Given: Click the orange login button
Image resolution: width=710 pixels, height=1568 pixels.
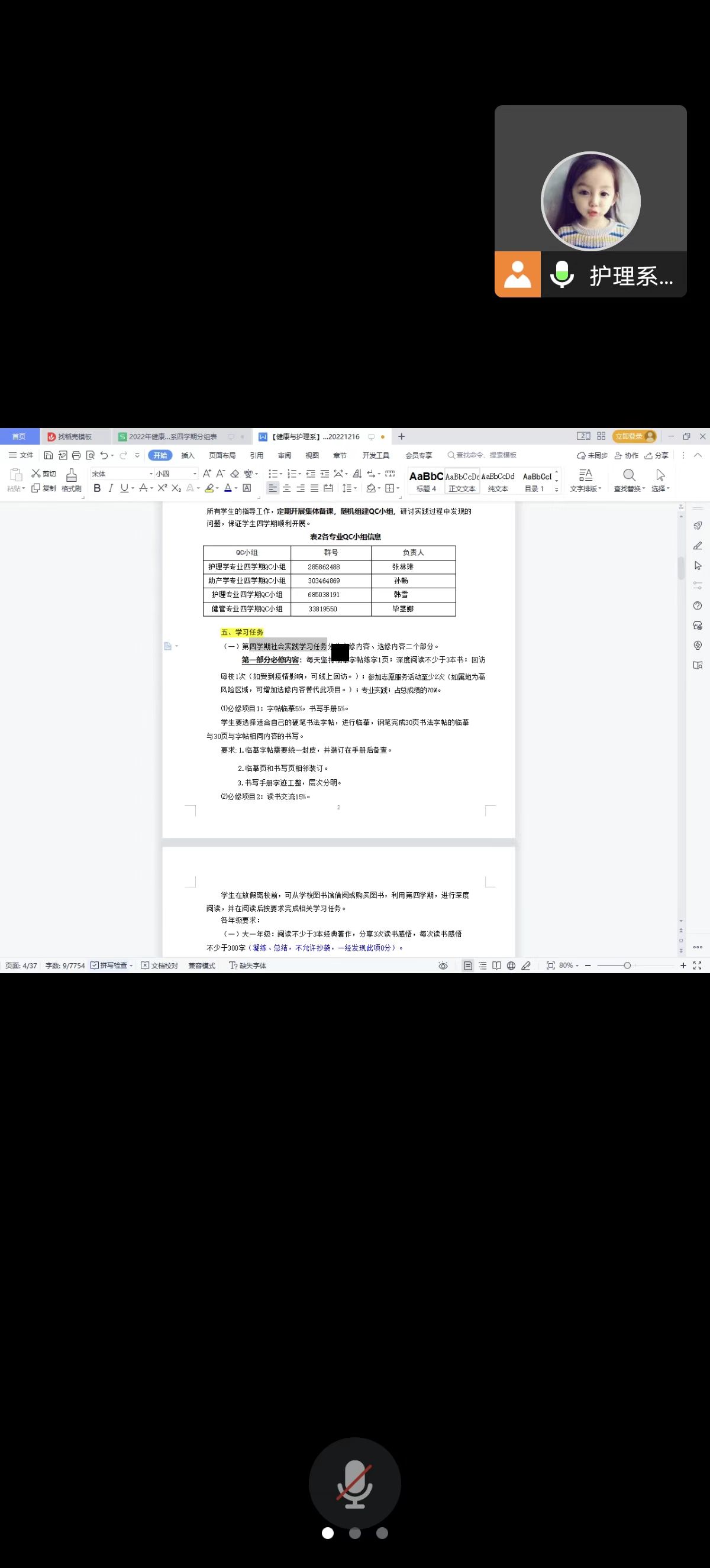Looking at the screenshot, I should coord(633,436).
